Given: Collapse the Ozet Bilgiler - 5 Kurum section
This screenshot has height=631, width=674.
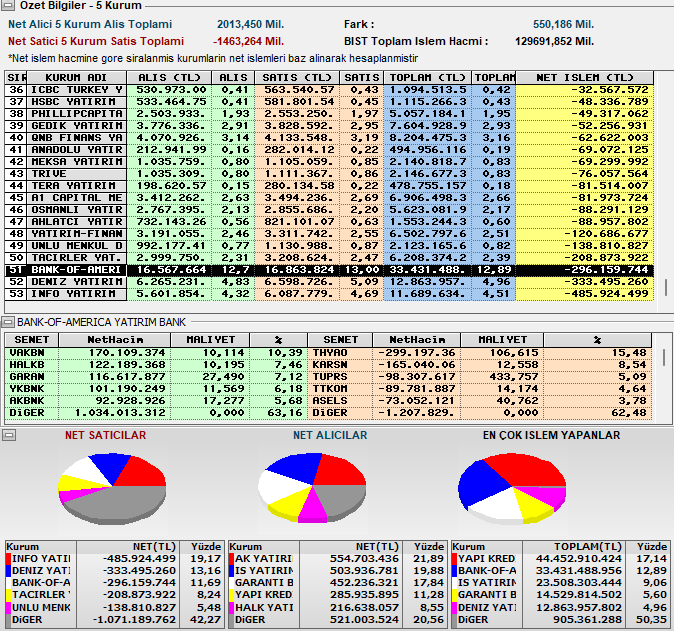Looking at the screenshot, I should click(x=8, y=5).
